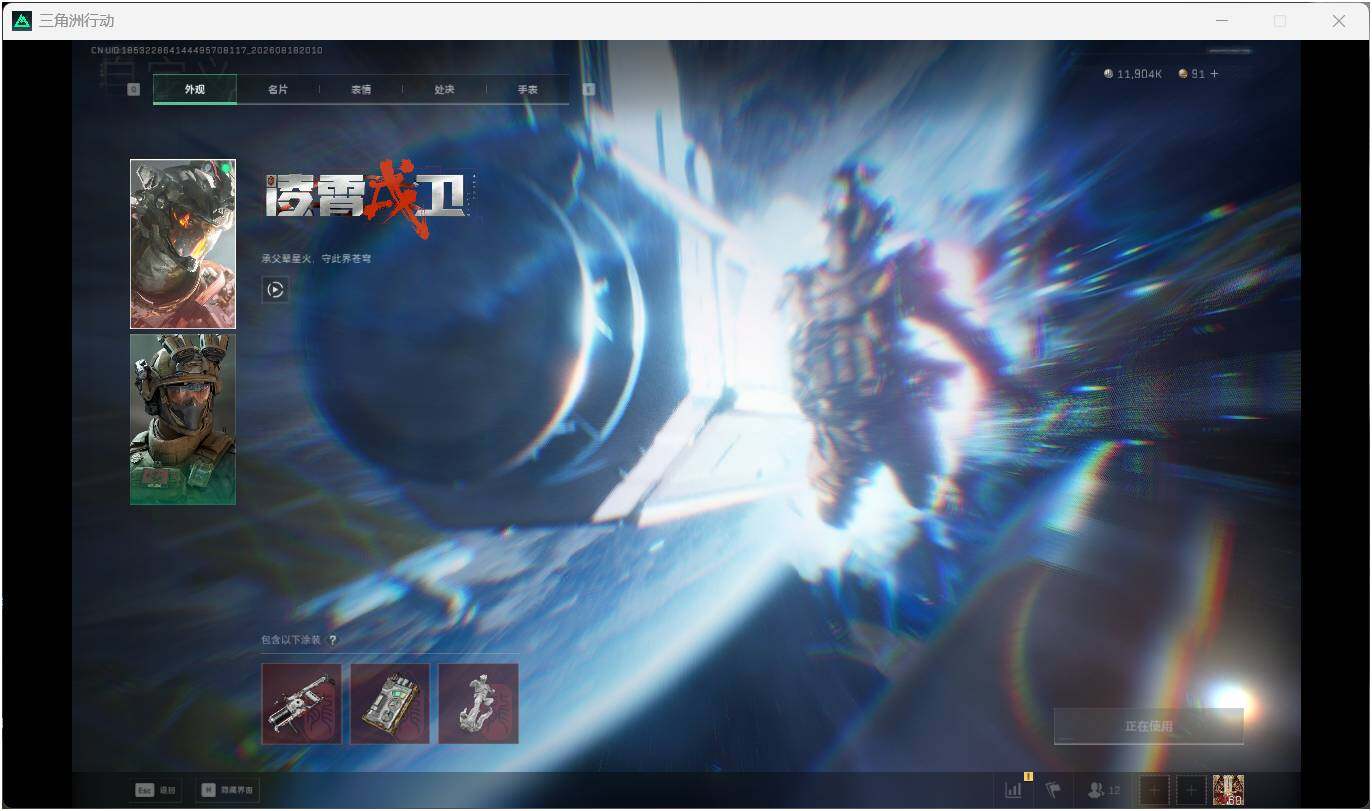Open the weapon skin item tile
The image size is (1372, 811).
[302, 703]
